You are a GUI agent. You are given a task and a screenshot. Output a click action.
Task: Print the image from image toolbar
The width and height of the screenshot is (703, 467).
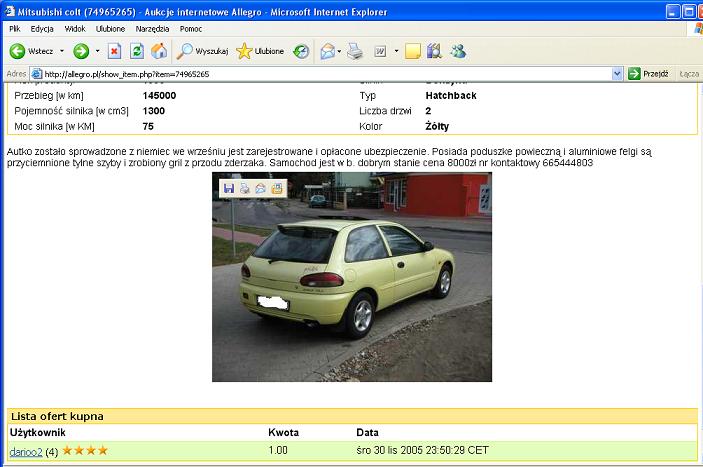pos(245,188)
